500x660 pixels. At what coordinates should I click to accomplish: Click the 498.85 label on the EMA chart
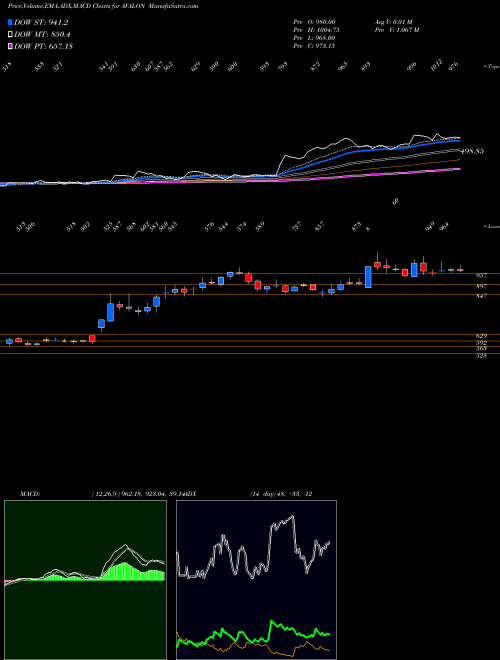point(472,151)
